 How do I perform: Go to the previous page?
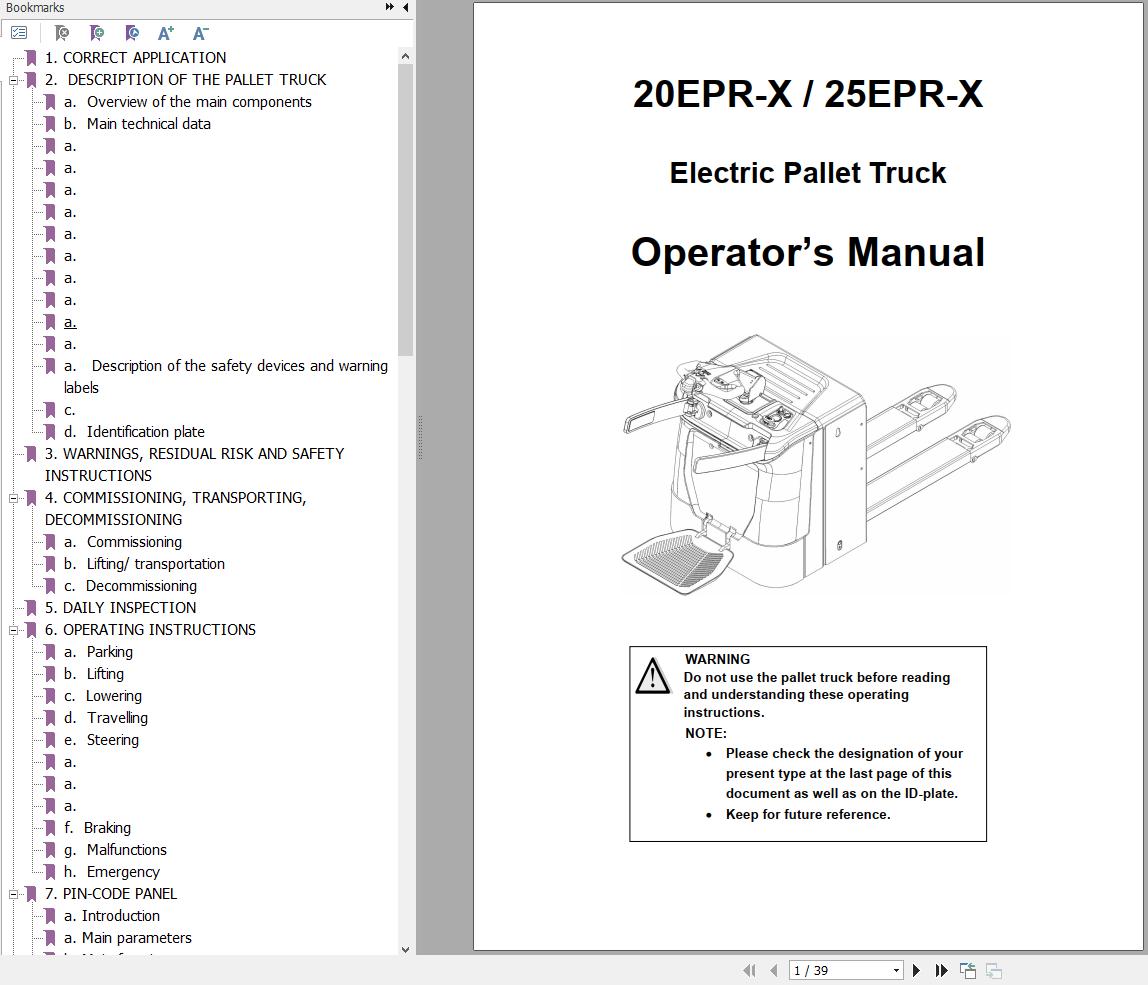(774, 970)
